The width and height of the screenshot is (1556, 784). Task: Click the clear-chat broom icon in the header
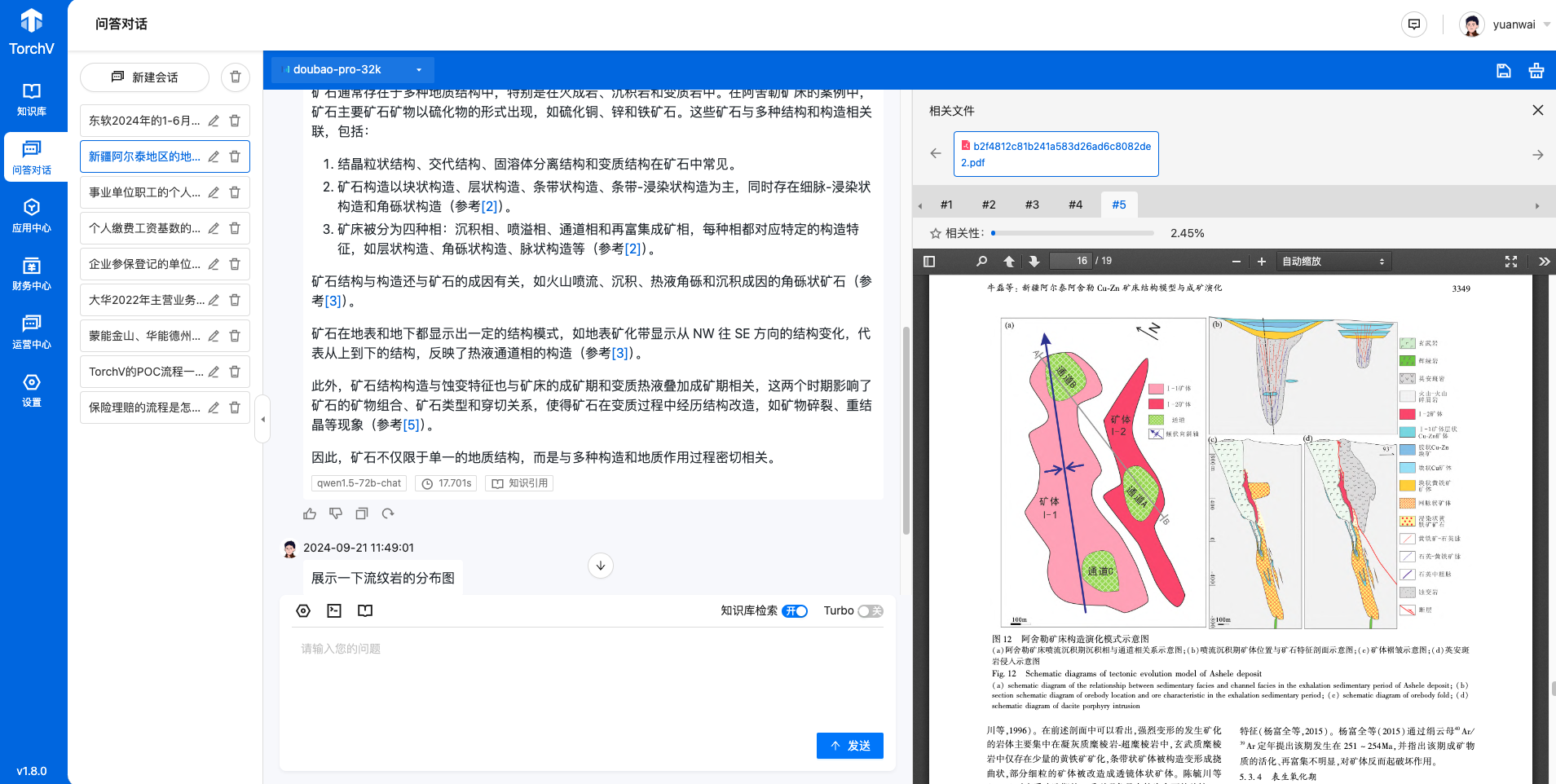1536,71
